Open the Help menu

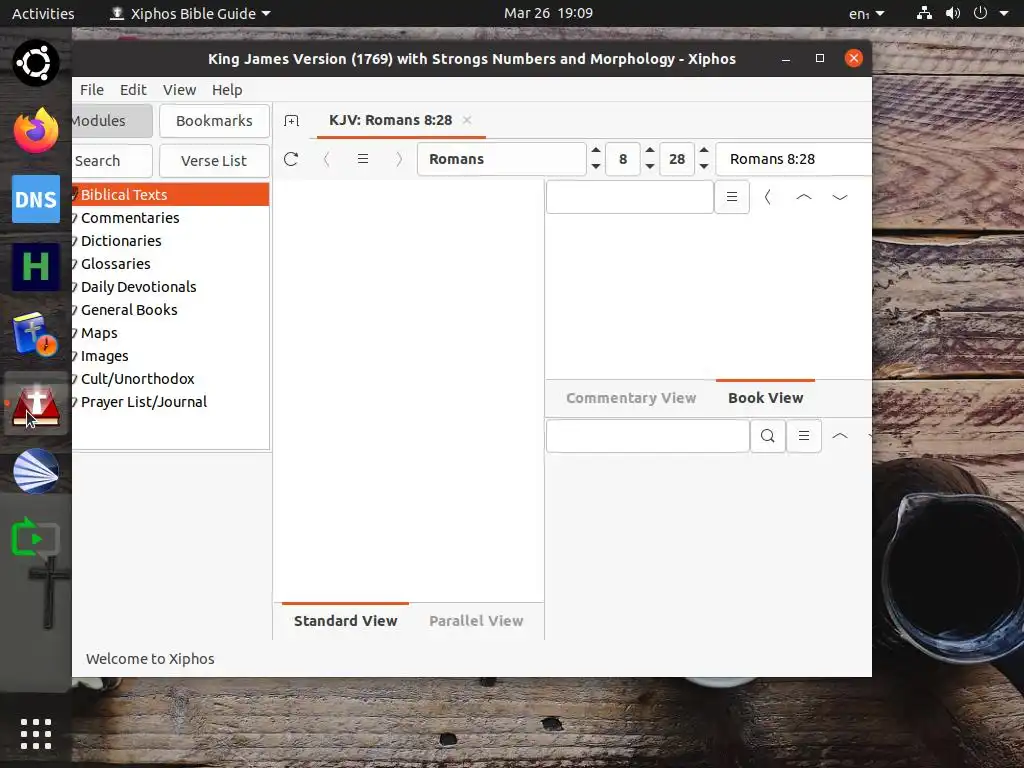tap(227, 89)
